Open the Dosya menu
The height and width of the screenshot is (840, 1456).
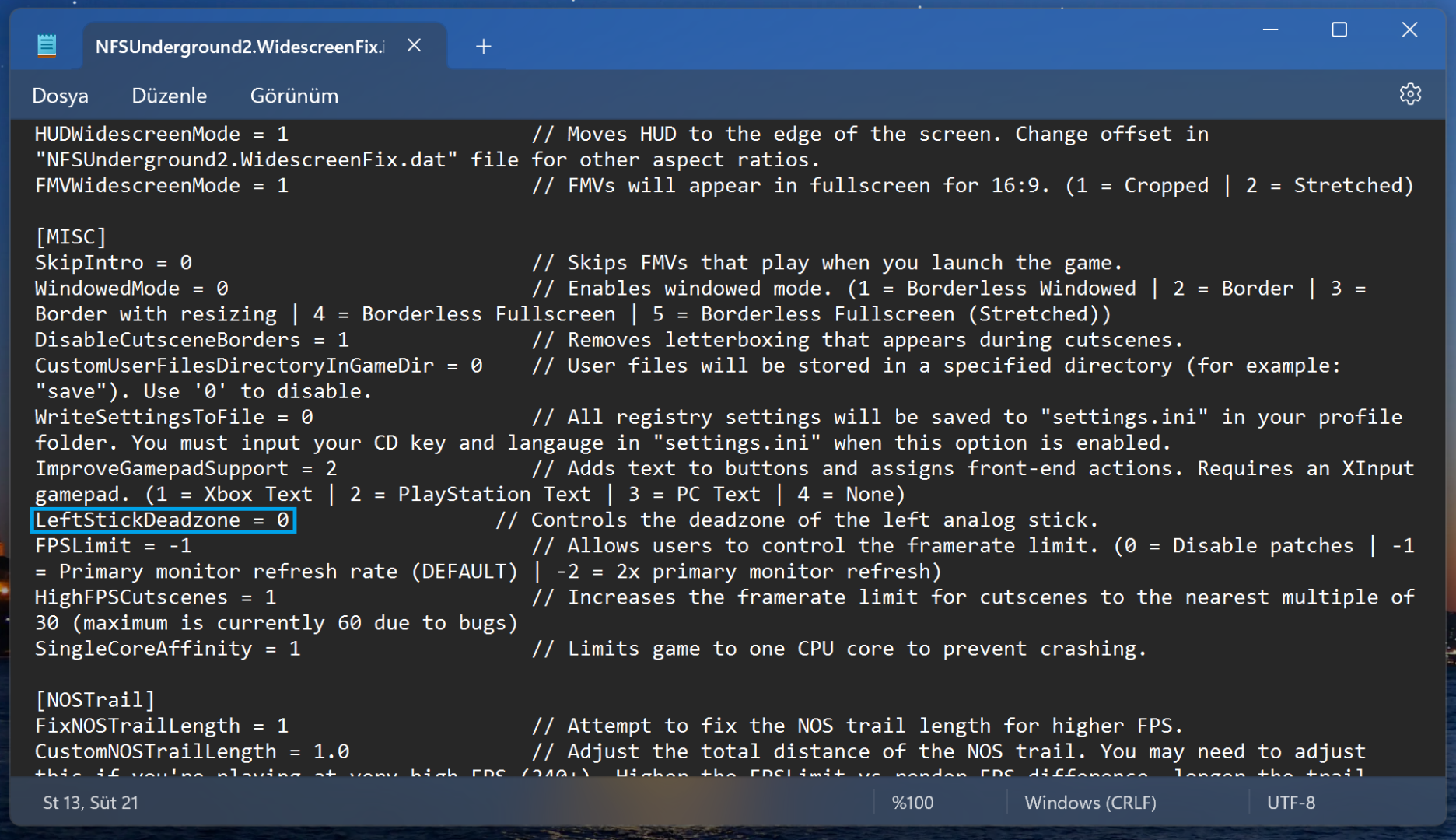pos(60,96)
